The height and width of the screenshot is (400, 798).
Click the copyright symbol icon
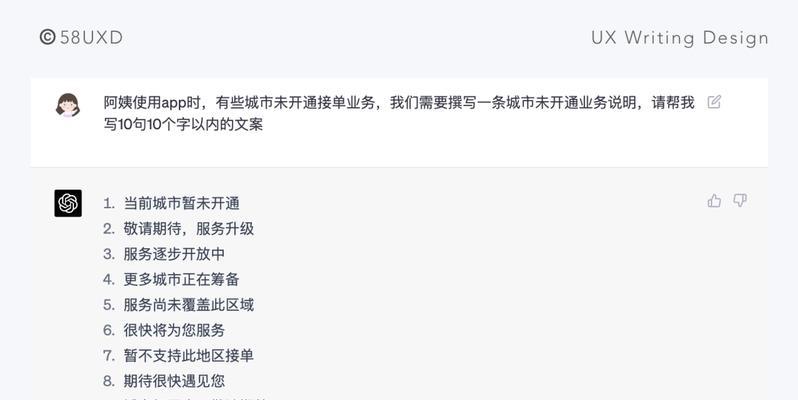(47, 37)
